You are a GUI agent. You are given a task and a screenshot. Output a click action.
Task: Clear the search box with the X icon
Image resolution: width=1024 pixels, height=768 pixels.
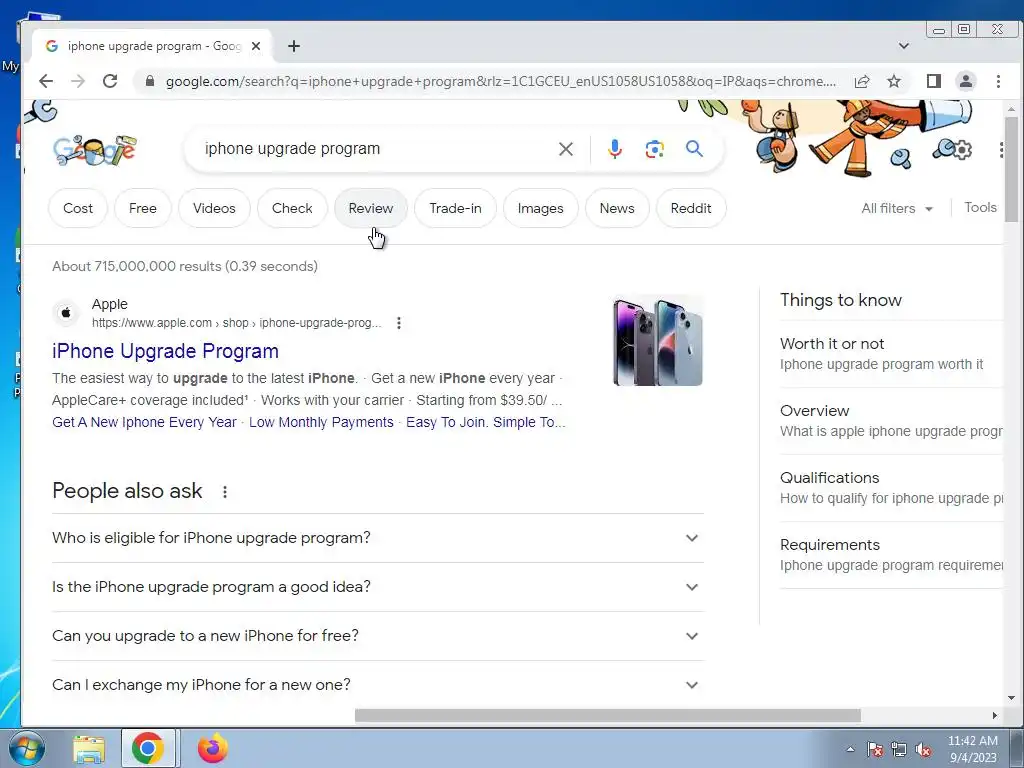coord(566,149)
